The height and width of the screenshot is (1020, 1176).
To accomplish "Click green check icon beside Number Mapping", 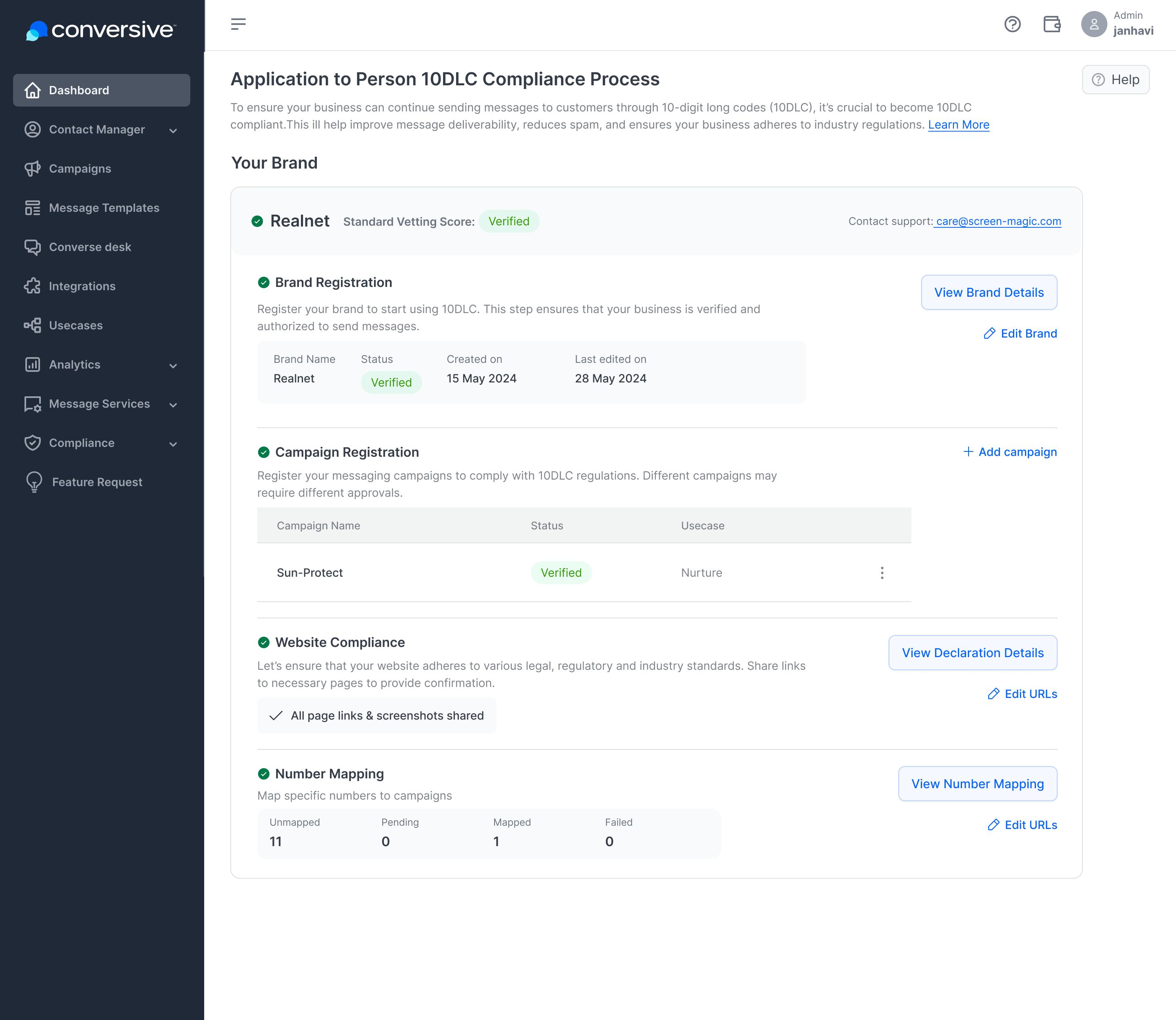I will 264,773.
